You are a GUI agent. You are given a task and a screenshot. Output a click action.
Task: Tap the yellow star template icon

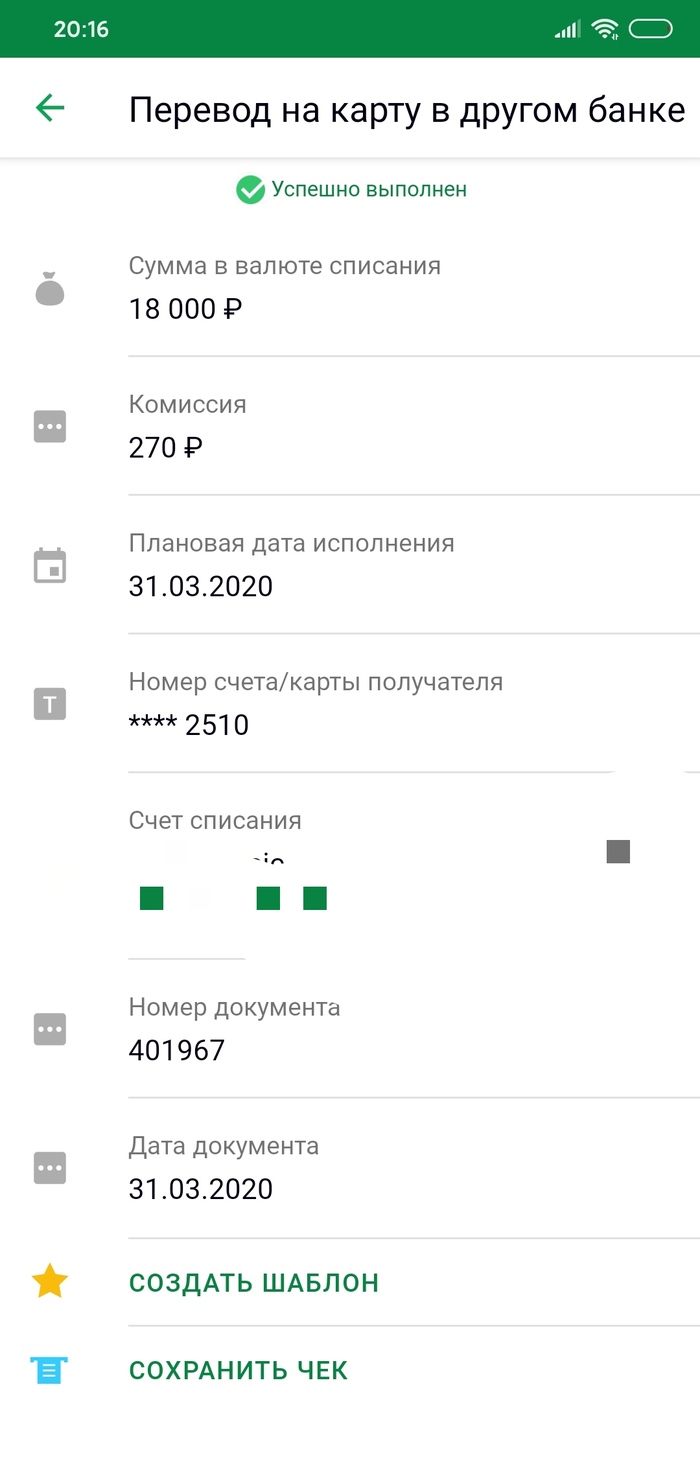tap(50, 1282)
